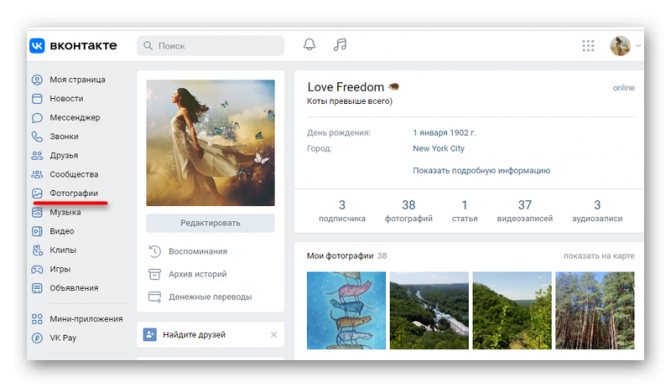Viewport: 671px width, 387px height.
Task: Click the search field Поиск
Action: (211, 45)
